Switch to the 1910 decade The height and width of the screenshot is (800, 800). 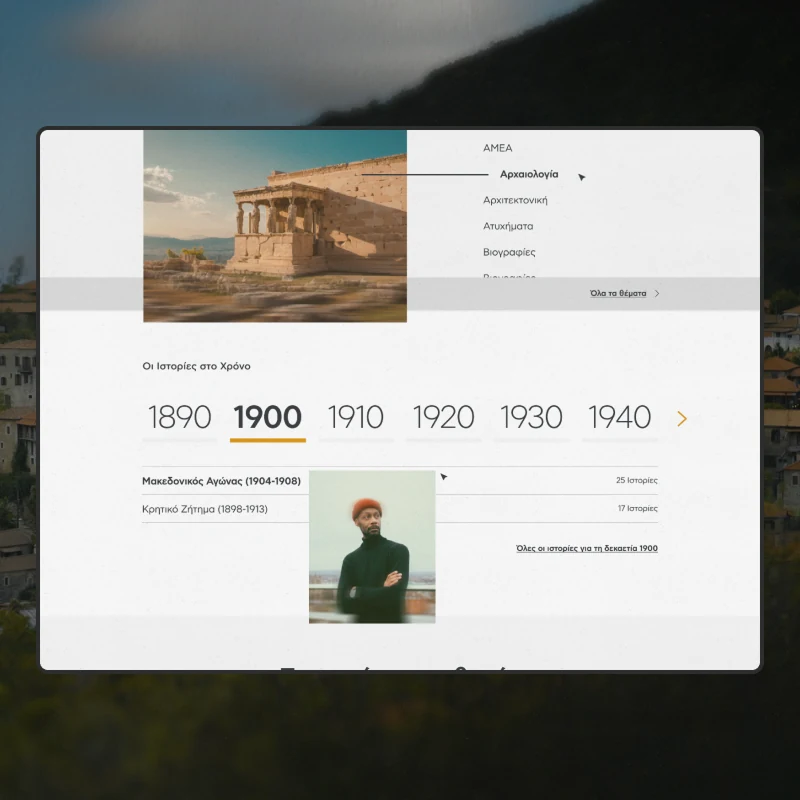[x=356, y=417]
